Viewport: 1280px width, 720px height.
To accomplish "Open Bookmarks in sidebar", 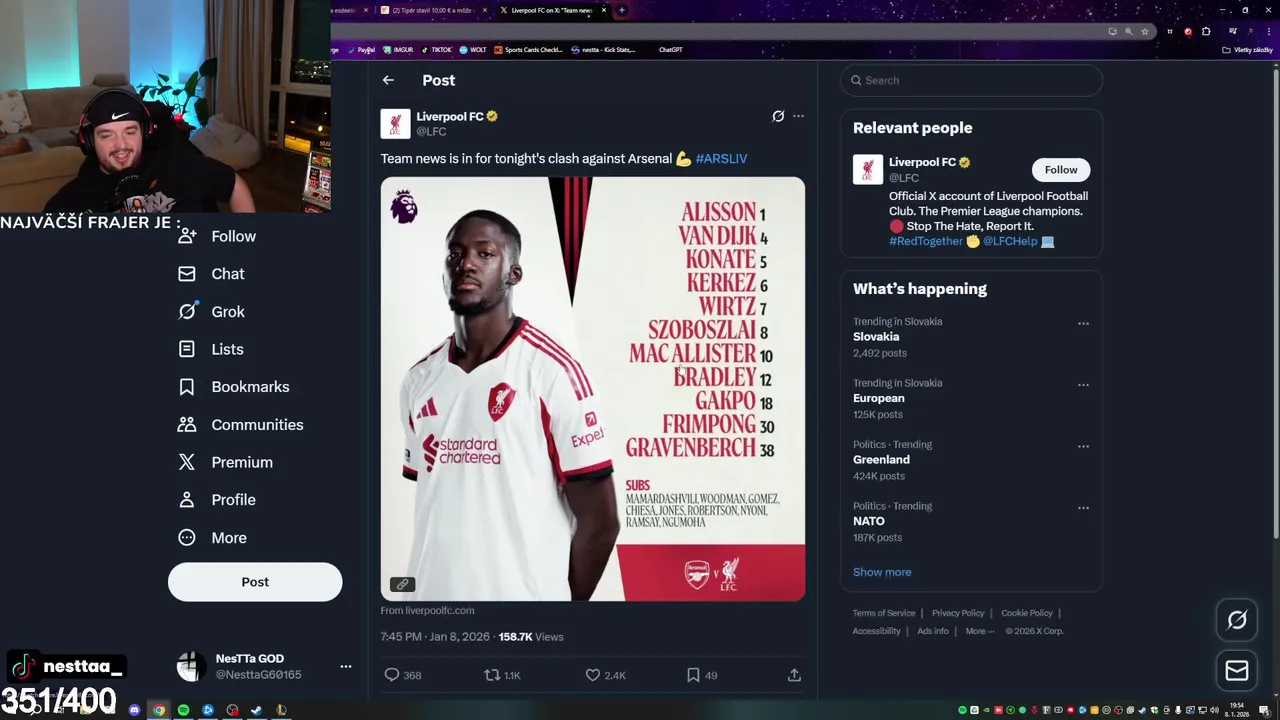I will point(234,387).
